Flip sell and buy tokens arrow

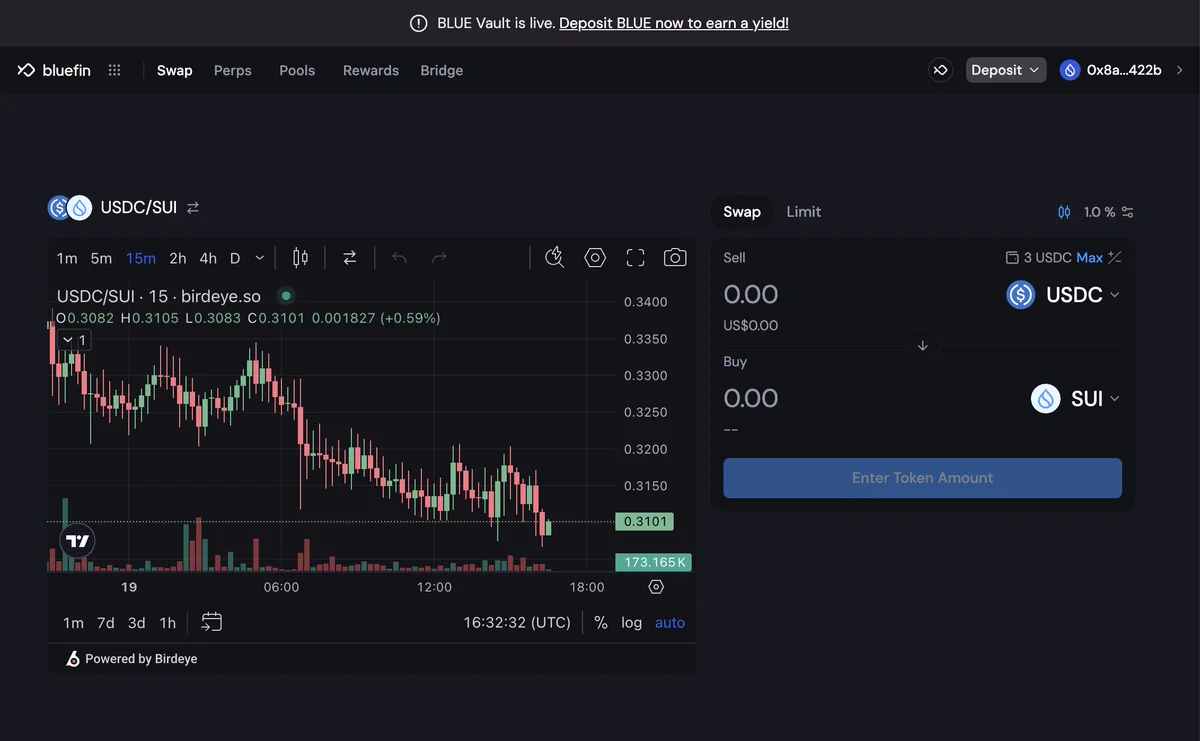[923, 346]
